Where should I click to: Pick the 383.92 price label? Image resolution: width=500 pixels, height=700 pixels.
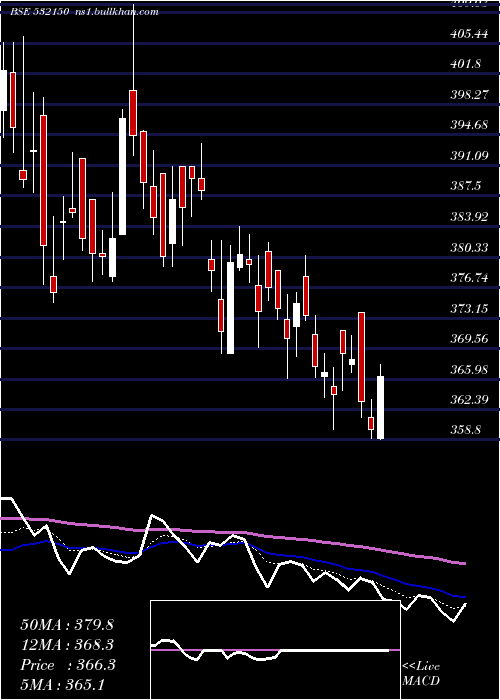click(469, 217)
